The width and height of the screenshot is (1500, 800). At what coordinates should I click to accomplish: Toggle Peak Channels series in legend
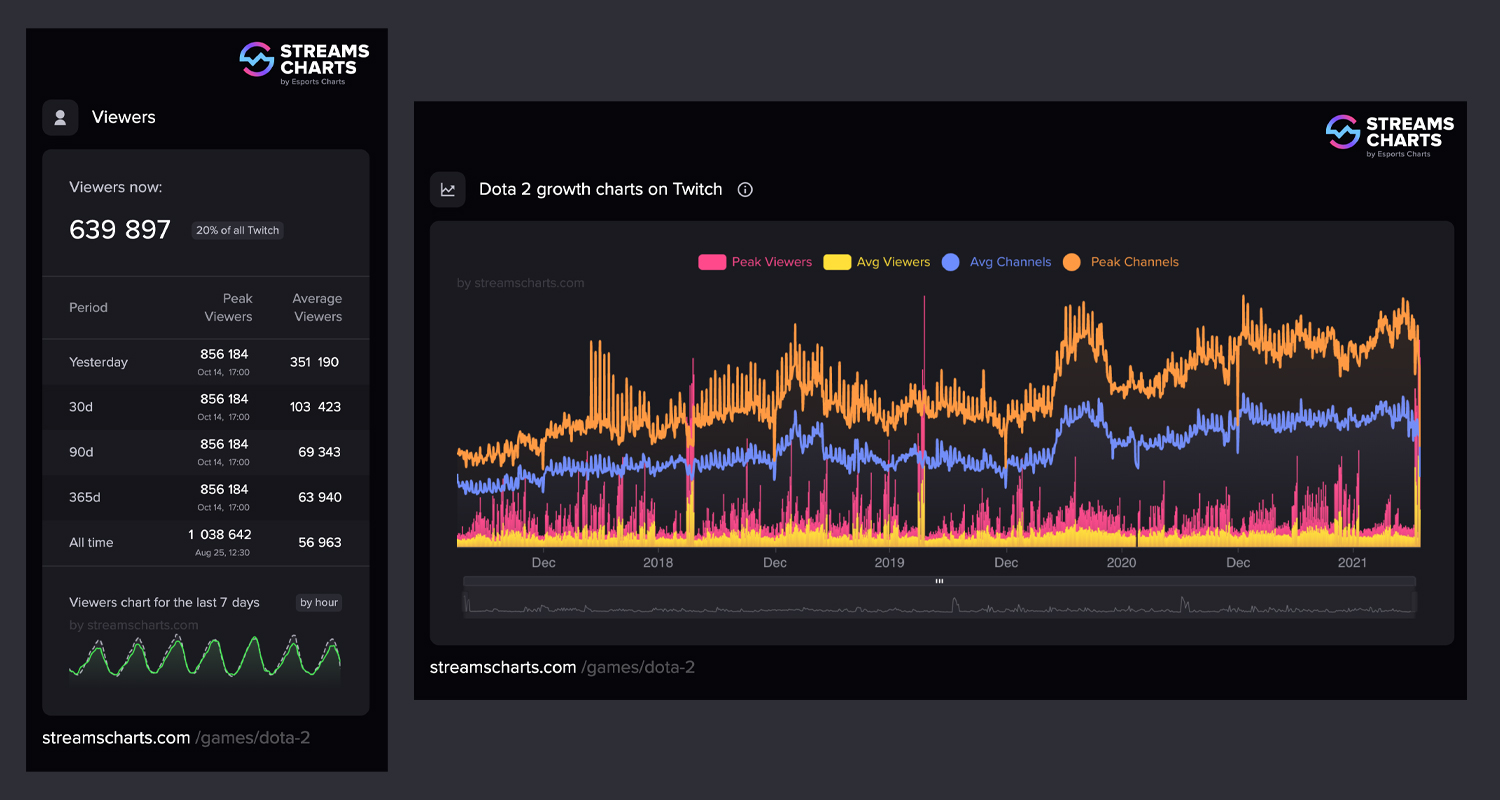[x=1121, y=262]
